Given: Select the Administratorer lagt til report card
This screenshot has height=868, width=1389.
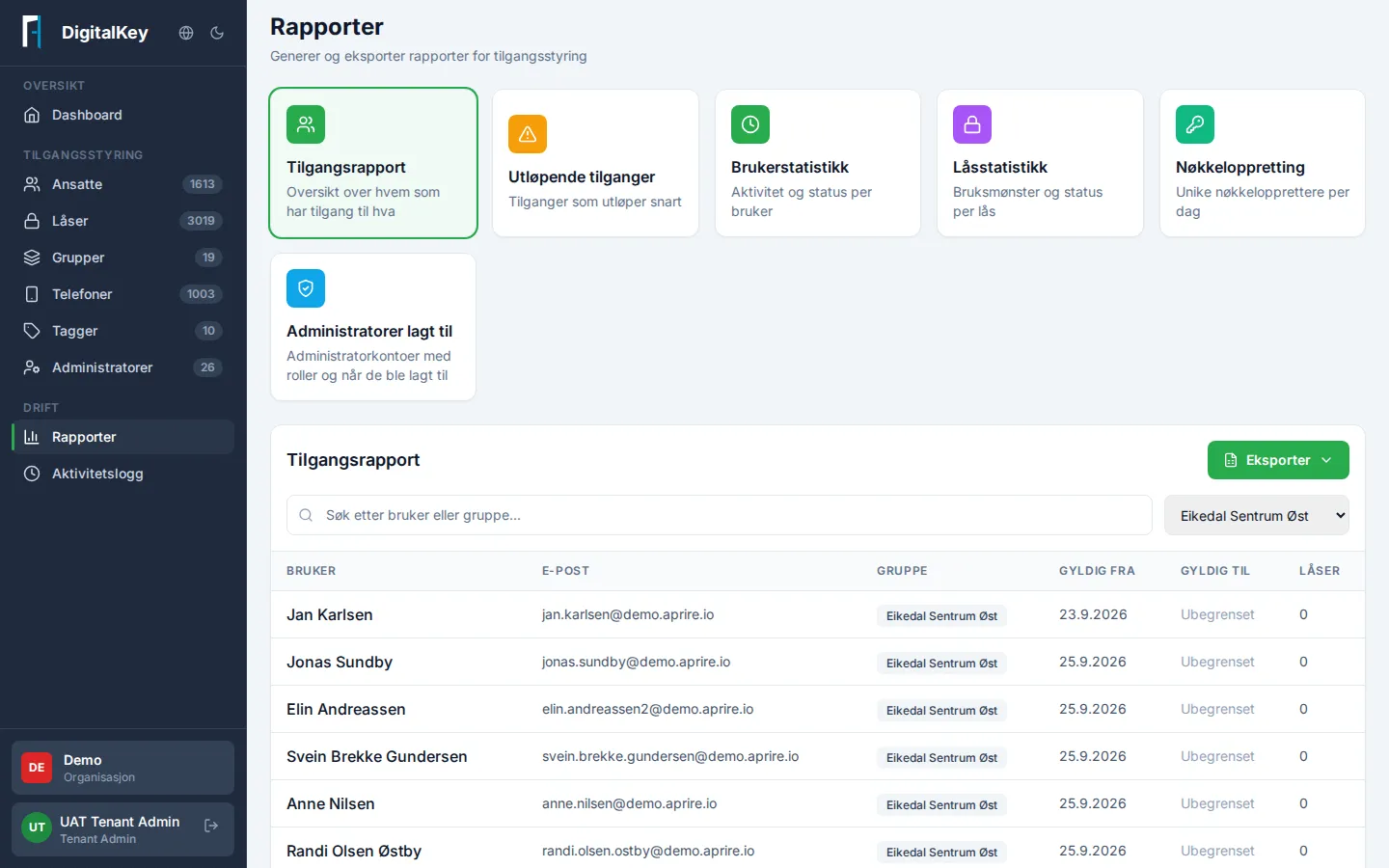Looking at the screenshot, I should pos(373,327).
